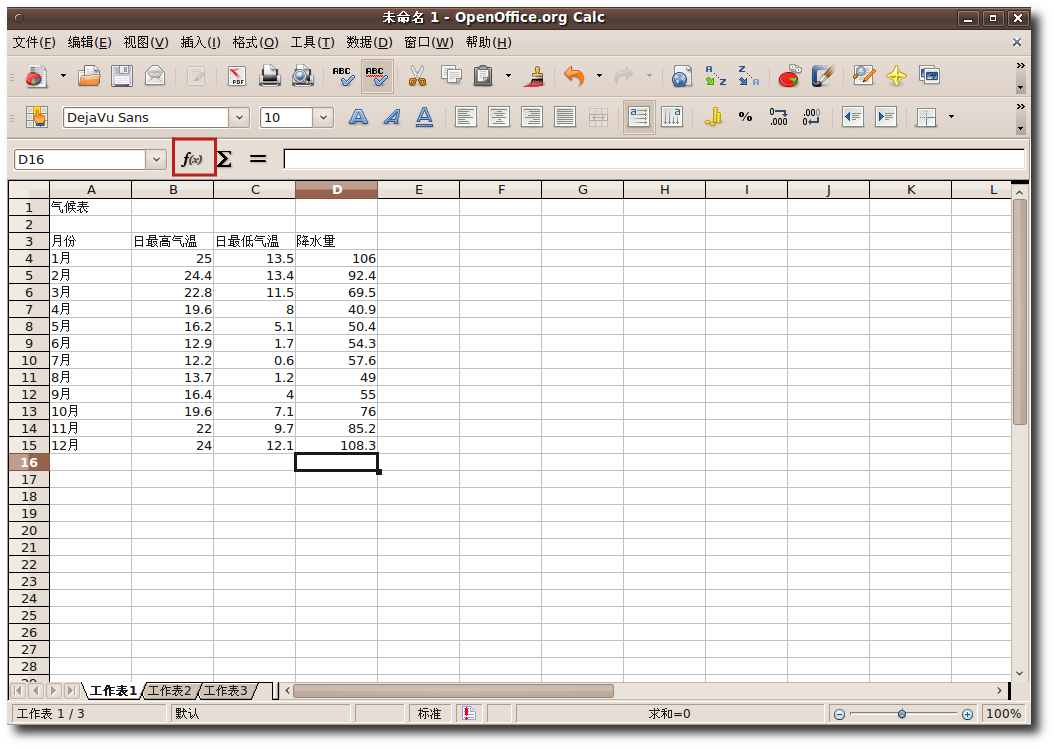Apply currency number format
Screen dimensions: 1054x748
713,118
